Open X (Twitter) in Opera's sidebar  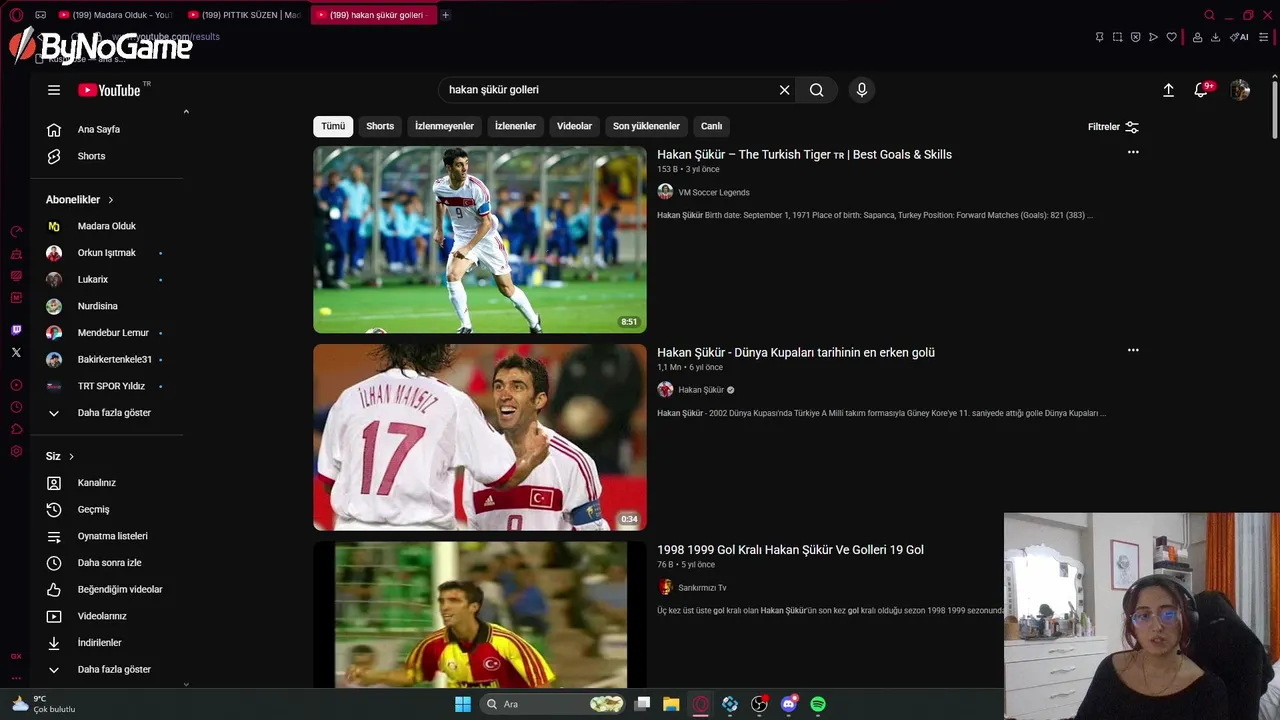click(x=16, y=352)
